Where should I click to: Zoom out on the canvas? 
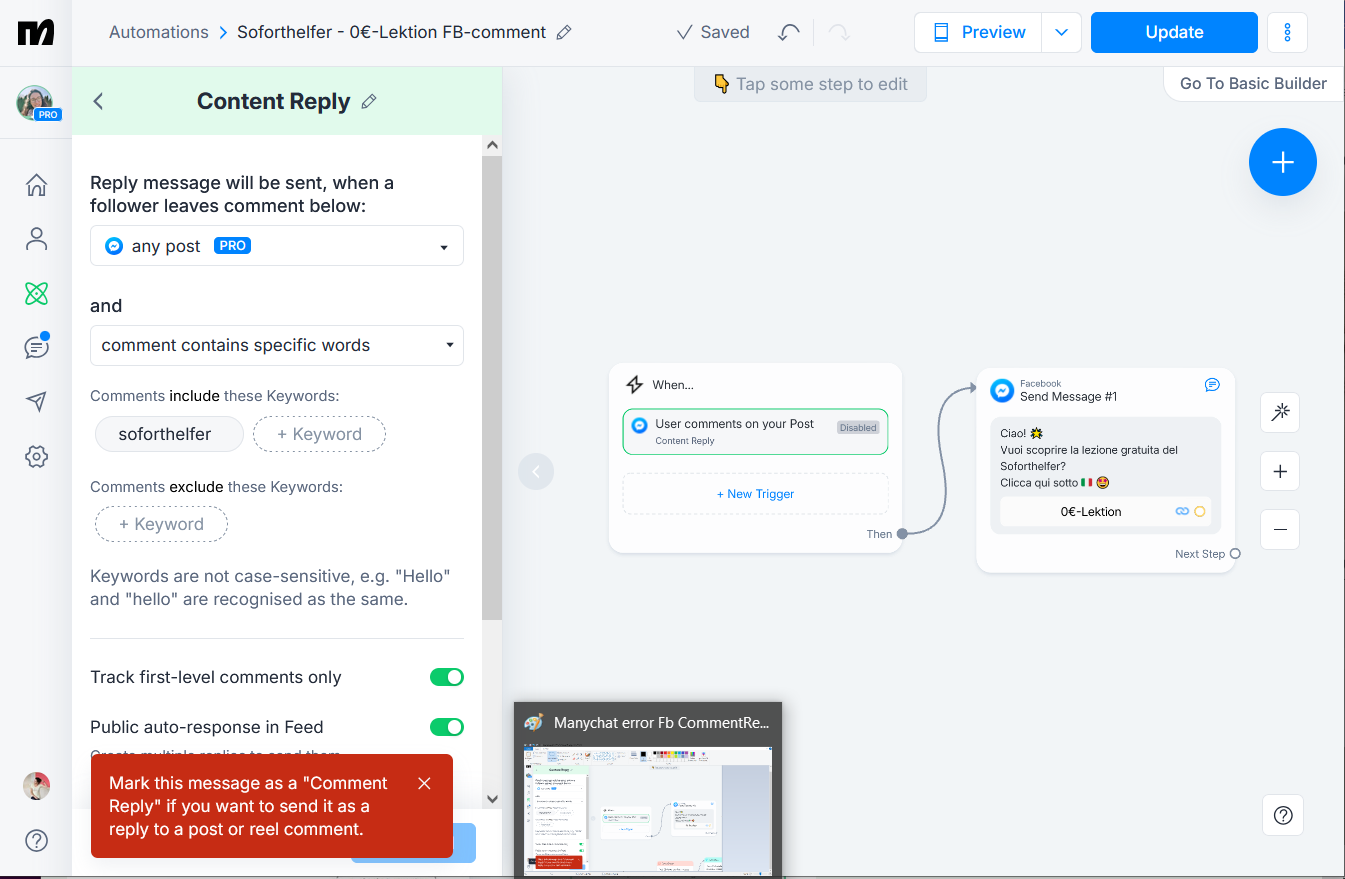point(1280,529)
